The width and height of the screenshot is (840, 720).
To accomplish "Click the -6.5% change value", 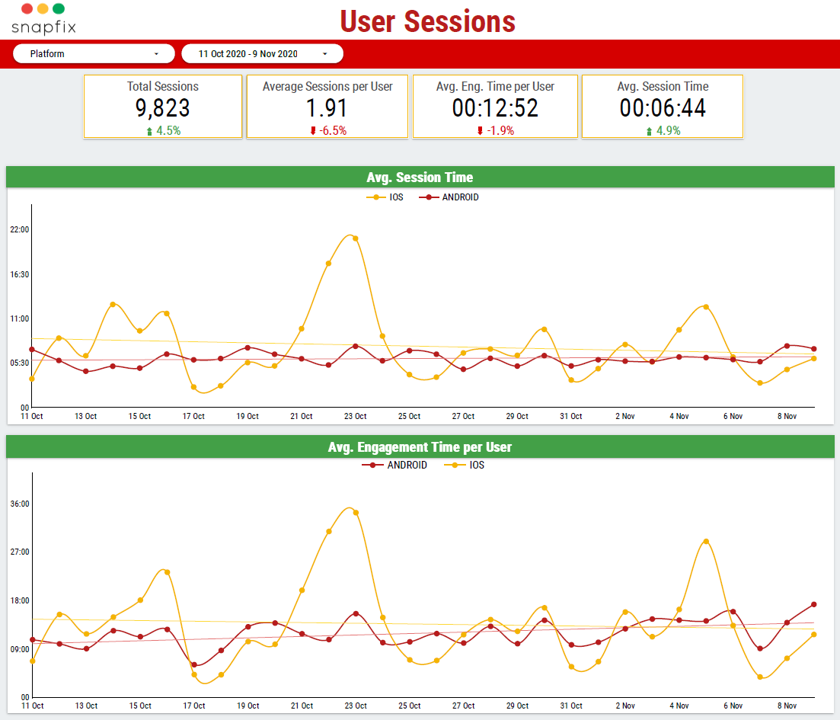I will [x=333, y=131].
